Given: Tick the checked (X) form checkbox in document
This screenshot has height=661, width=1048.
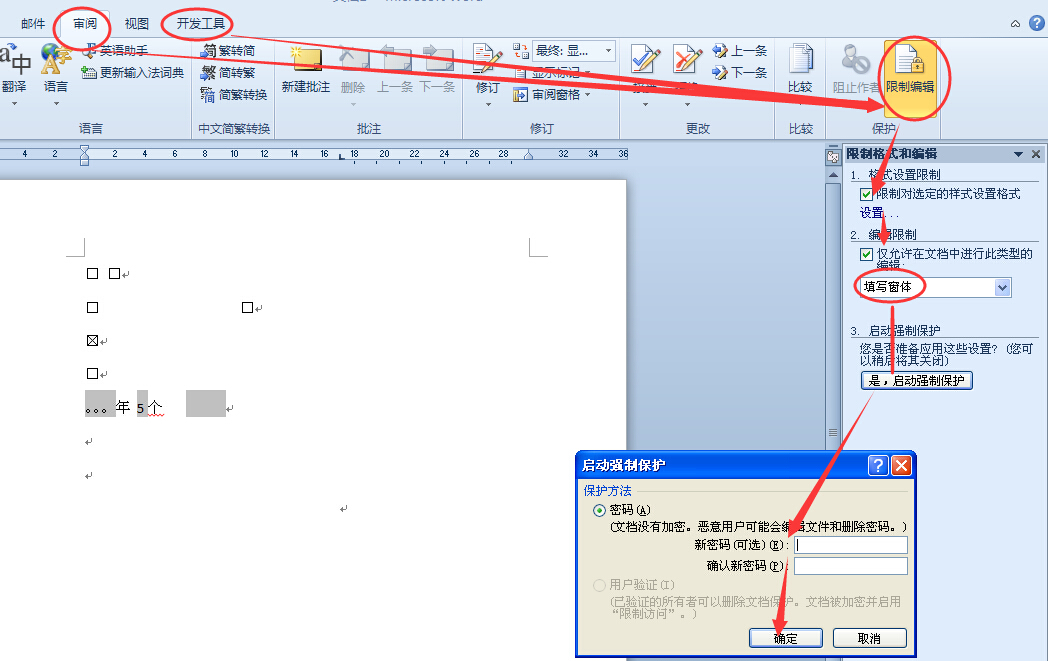Looking at the screenshot, I should pos(93,341).
